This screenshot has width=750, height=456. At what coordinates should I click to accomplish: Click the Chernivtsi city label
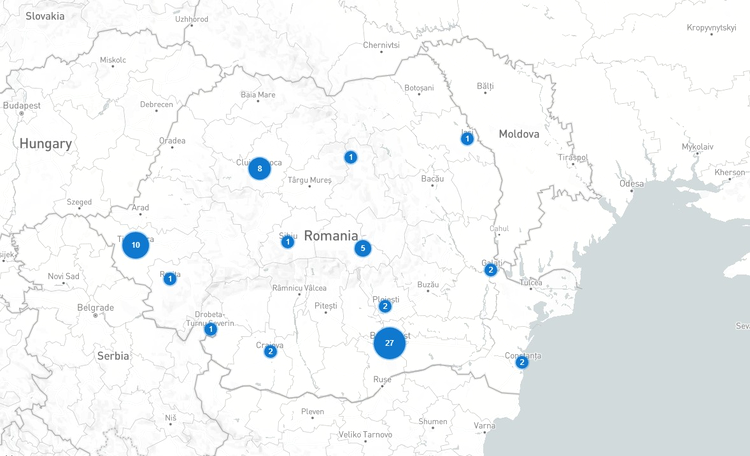(x=381, y=45)
